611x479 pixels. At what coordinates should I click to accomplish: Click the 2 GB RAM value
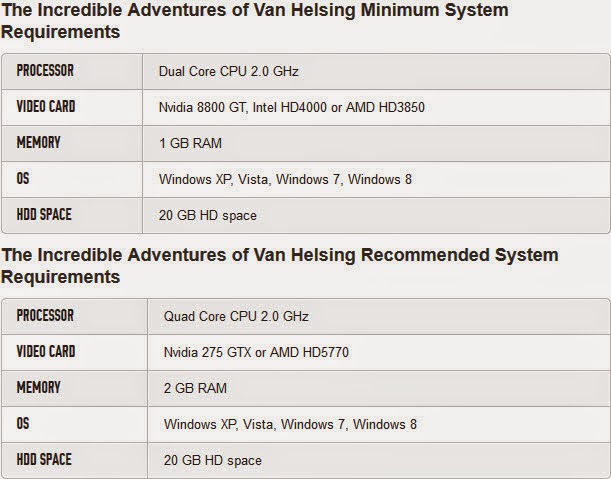click(x=195, y=388)
